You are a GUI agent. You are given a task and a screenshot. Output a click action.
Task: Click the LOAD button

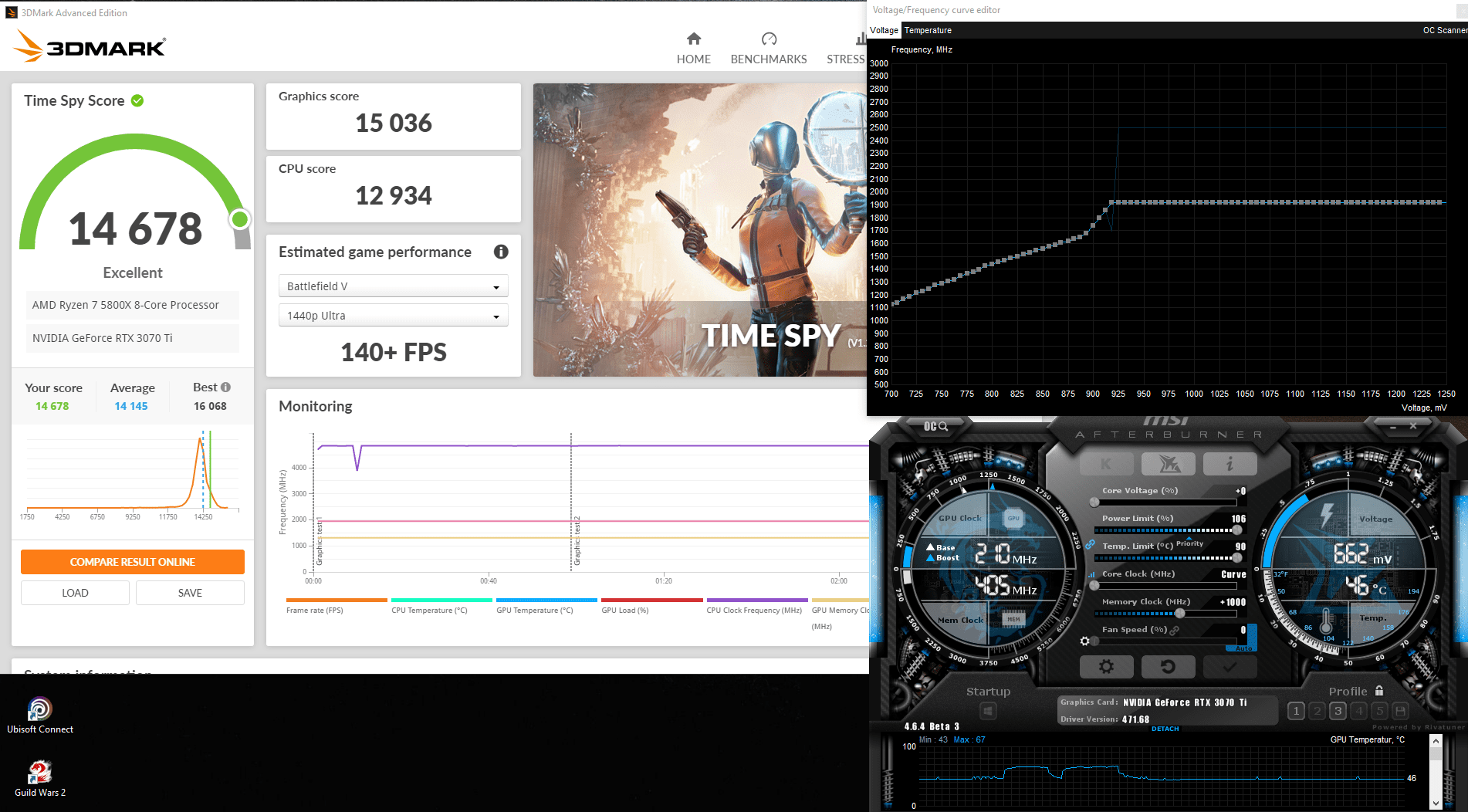pyautogui.click(x=75, y=593)
